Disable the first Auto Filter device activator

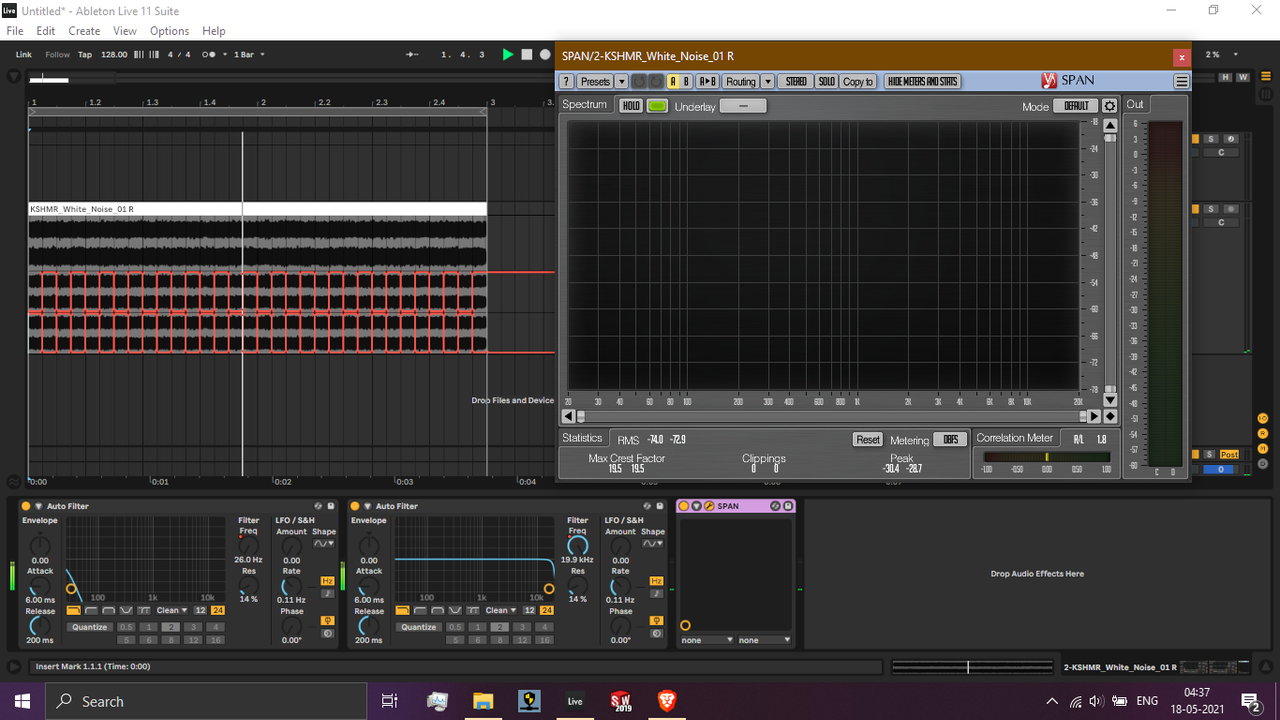(26, 505)
